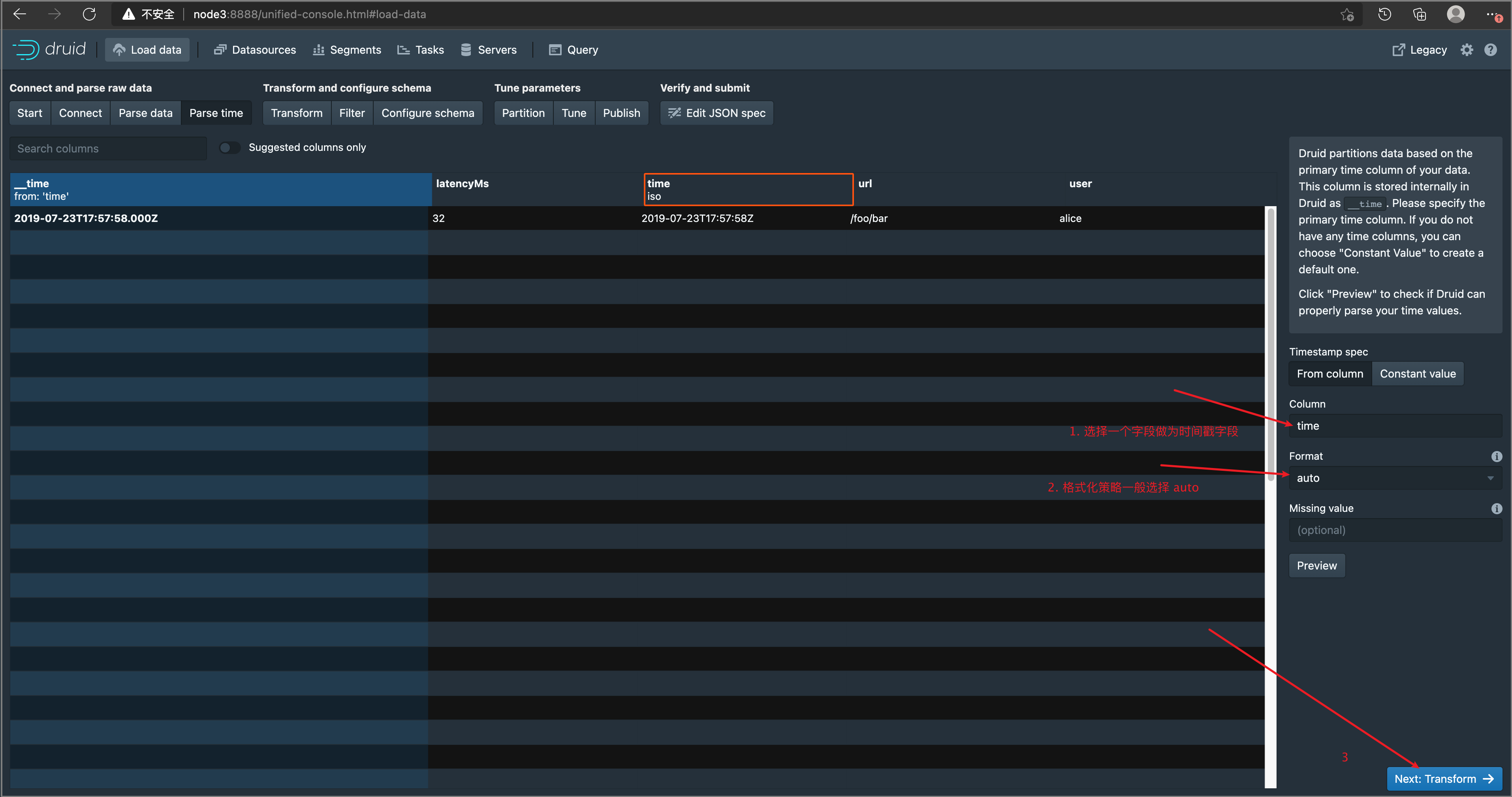Open the settings gear icon
The height and width of the screenshot is (797, 1512).
click(x=1466, y=50)
